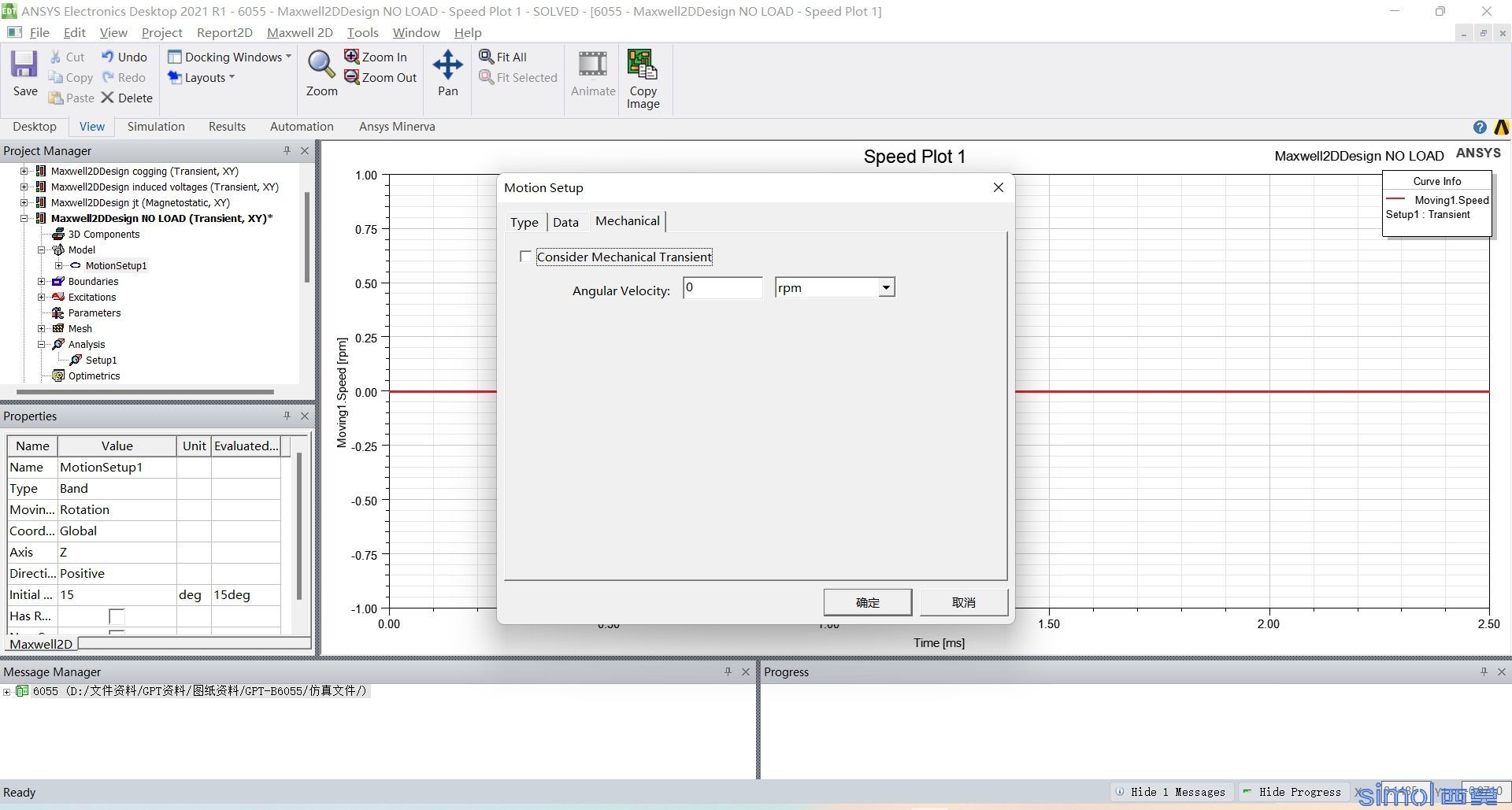The height and width of the screenshot is (810, 1512).
Task: Click the 取消 (Cancel) button
Action: 964,602
